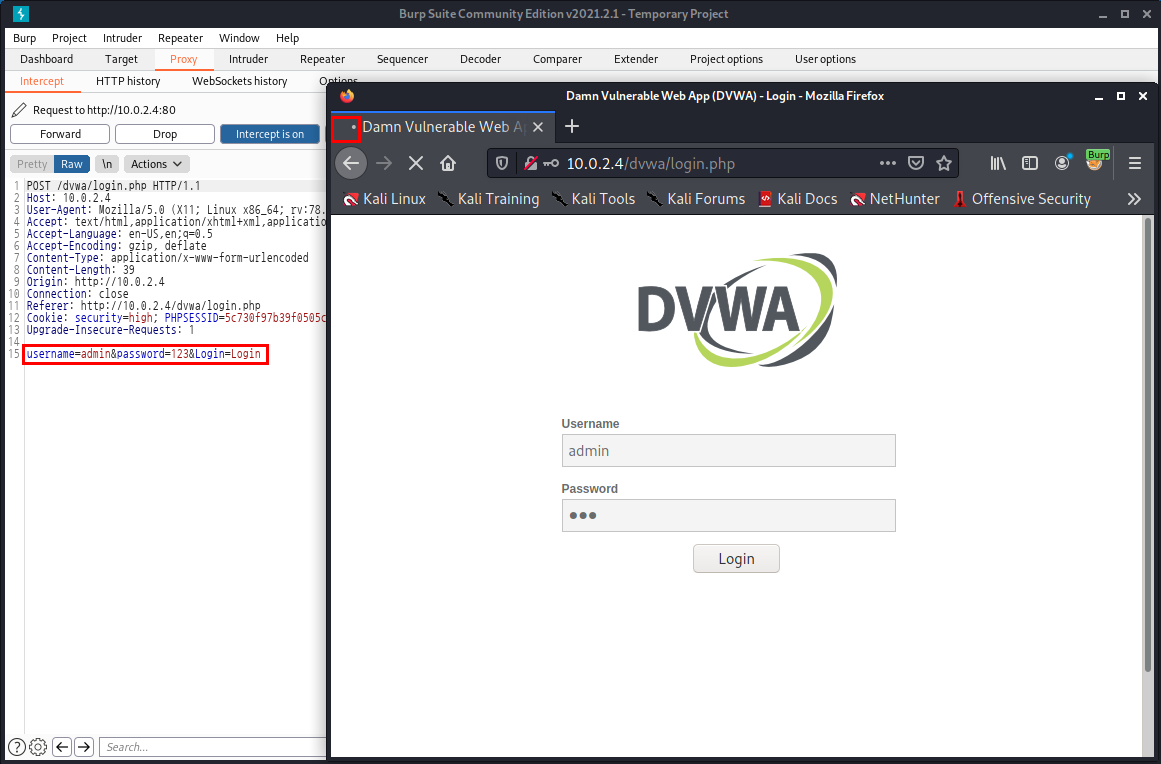Image resolution: width=1161 pixels, height=764 pixels.
Task: Open HTTP history sub-tab
Action: pyautogui.click(x=128, y=81)
